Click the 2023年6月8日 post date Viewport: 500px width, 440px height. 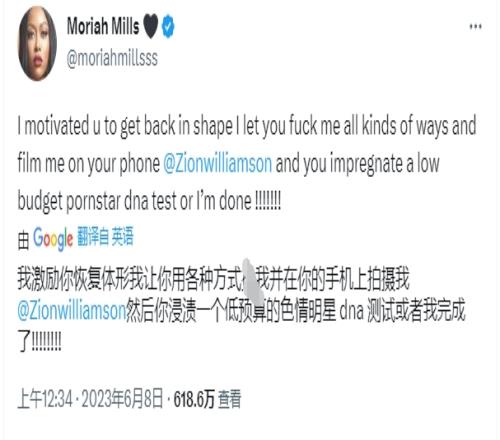pos(122,399)
